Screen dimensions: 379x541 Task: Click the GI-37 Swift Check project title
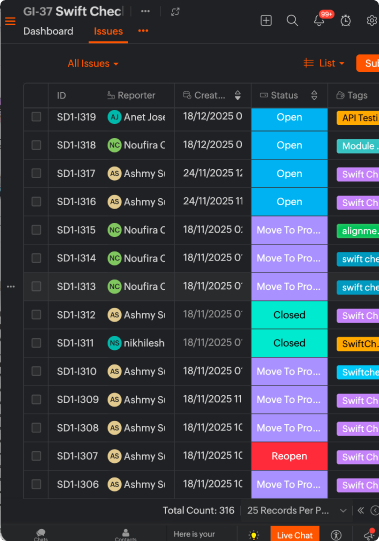click(73, 11)
